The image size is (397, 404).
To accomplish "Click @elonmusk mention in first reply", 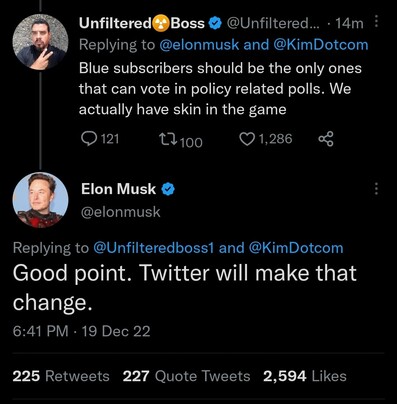I will [199, 45].
